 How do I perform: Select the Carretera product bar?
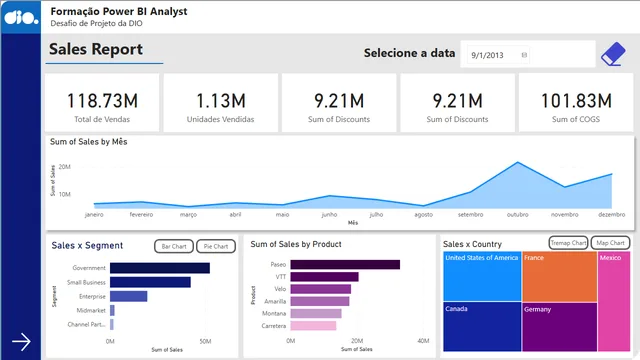point(313,326)
